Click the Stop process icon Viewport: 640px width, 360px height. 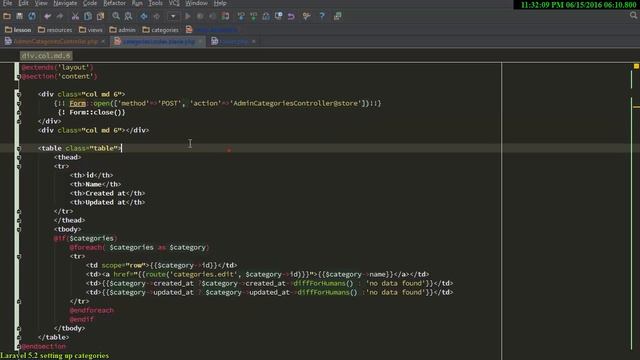[x=225, y=16]
